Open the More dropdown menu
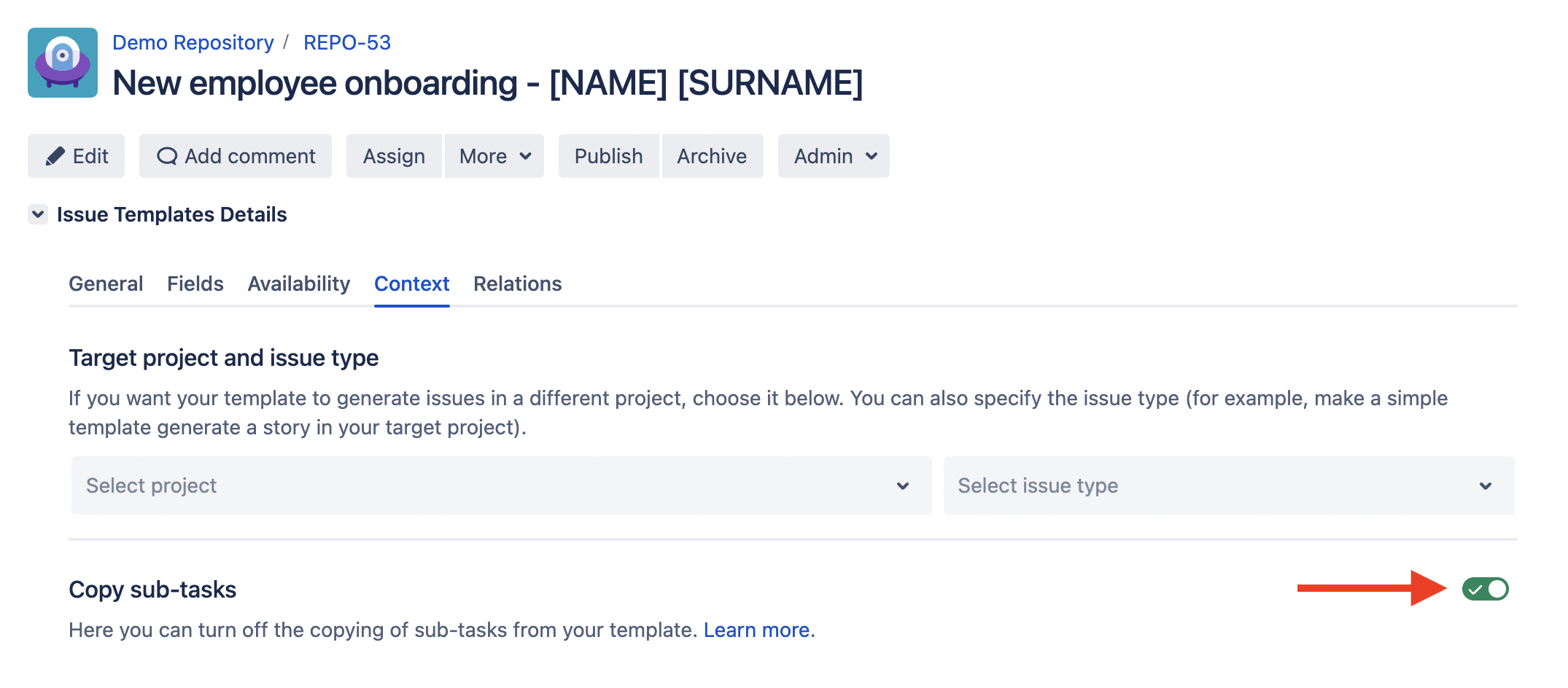Image resolution: width=1568 pixels, height=688 pixels. (494, 156)
